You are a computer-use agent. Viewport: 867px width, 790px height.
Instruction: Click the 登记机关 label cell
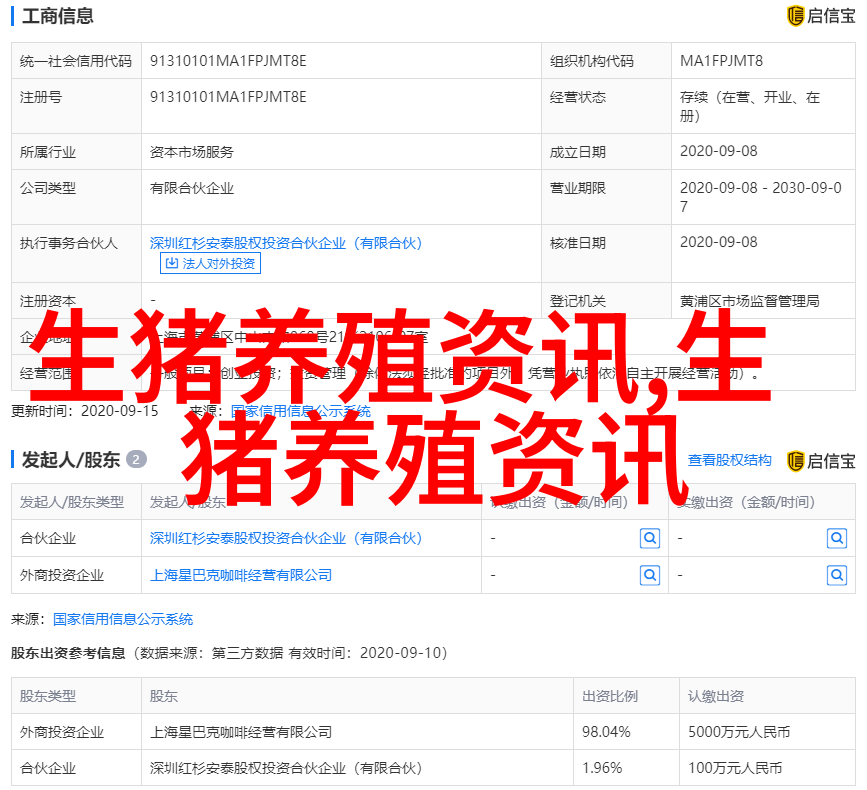click(607, 301)
